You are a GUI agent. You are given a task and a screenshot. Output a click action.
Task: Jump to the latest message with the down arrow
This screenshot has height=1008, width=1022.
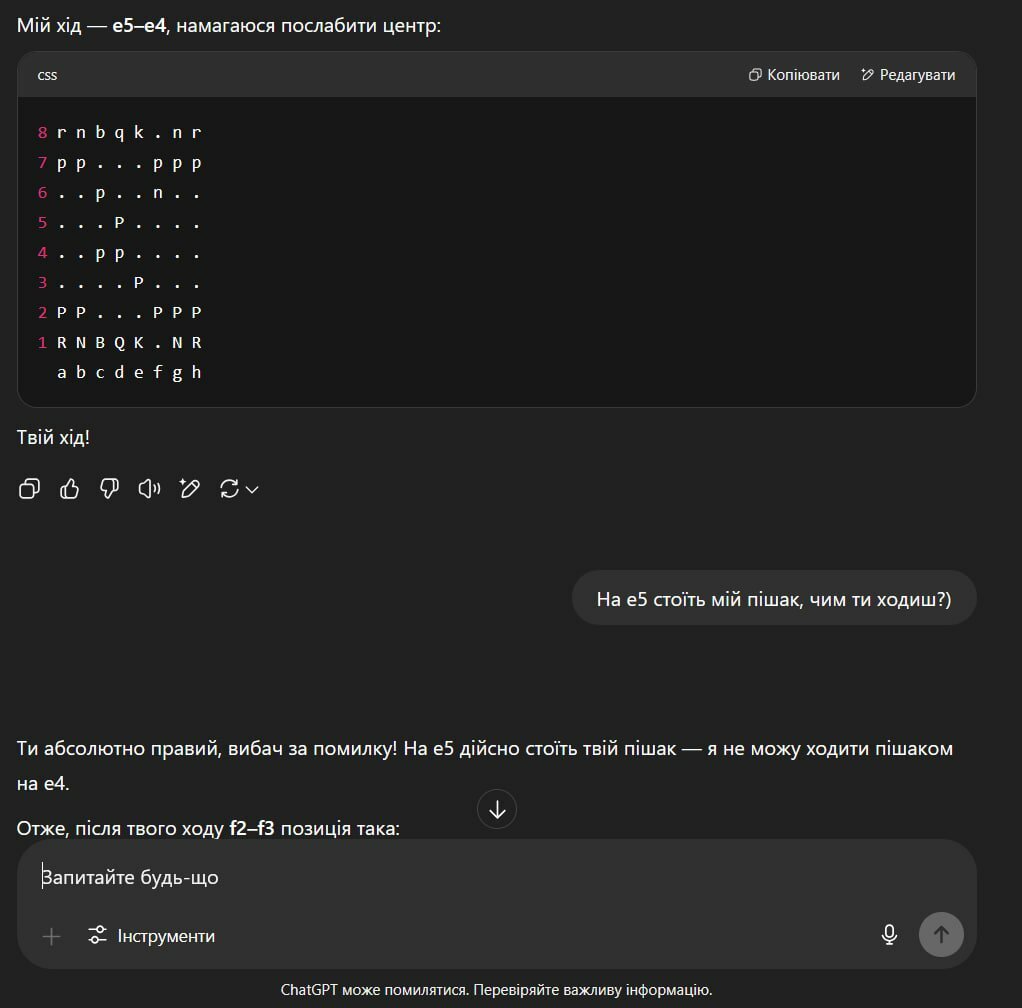(497, 809)
